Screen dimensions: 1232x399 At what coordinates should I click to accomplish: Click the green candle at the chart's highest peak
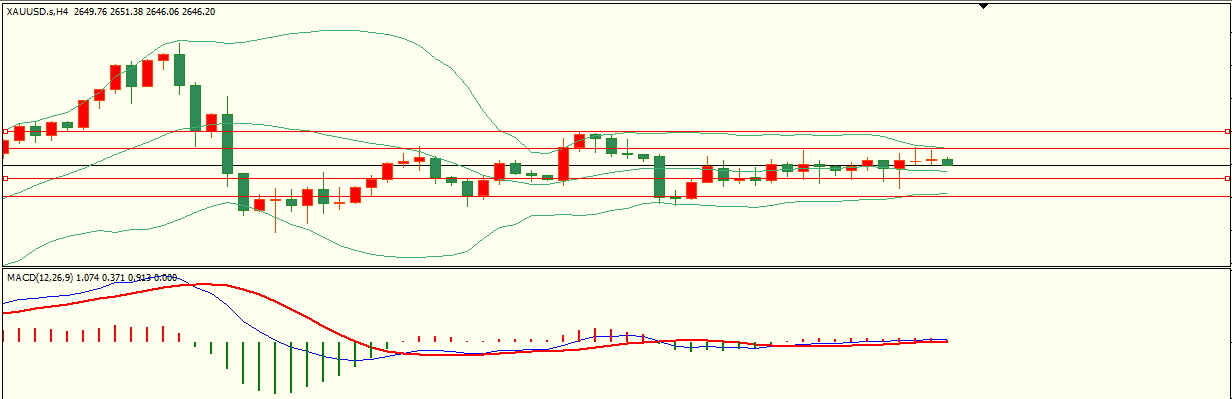(179, 69)
